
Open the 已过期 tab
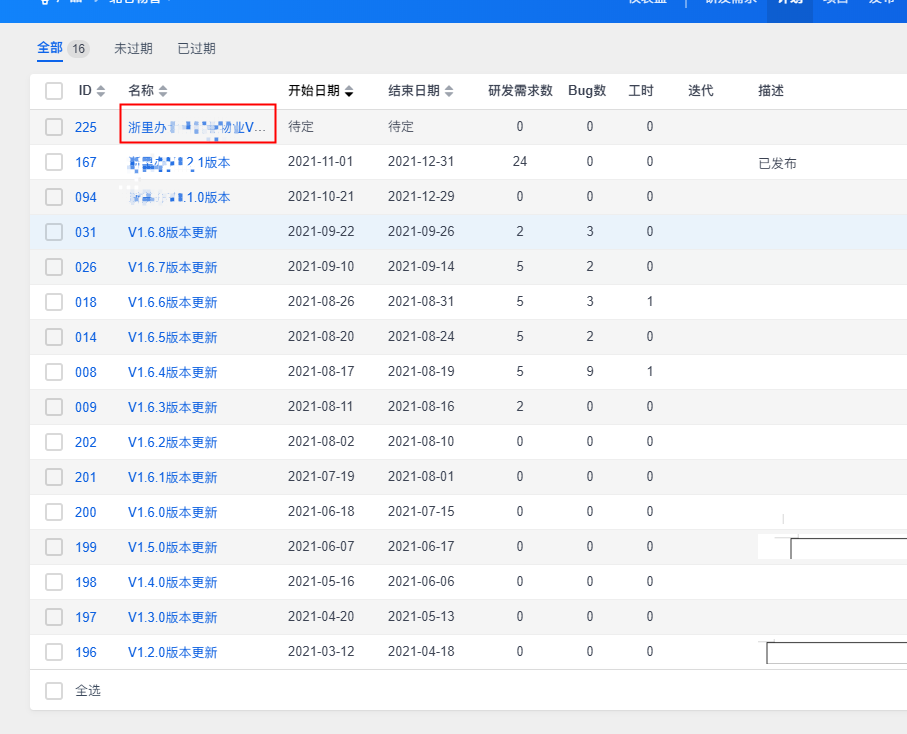[x=196, y=48]
